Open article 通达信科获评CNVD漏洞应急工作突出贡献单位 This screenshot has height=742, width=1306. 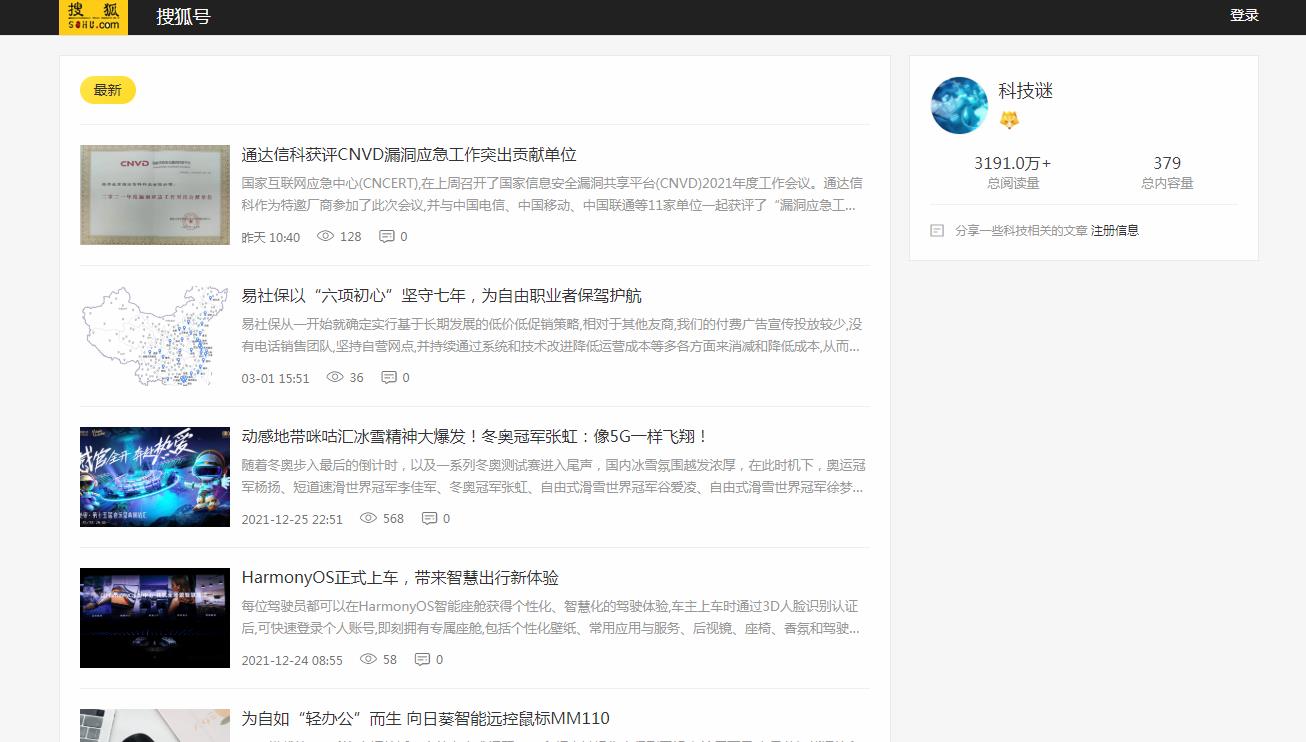click(409, 155)
